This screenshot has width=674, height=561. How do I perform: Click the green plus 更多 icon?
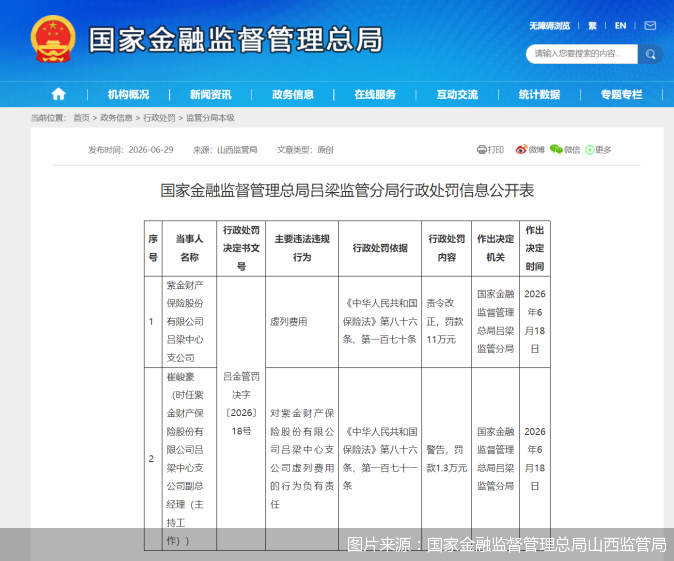point(590,150)
